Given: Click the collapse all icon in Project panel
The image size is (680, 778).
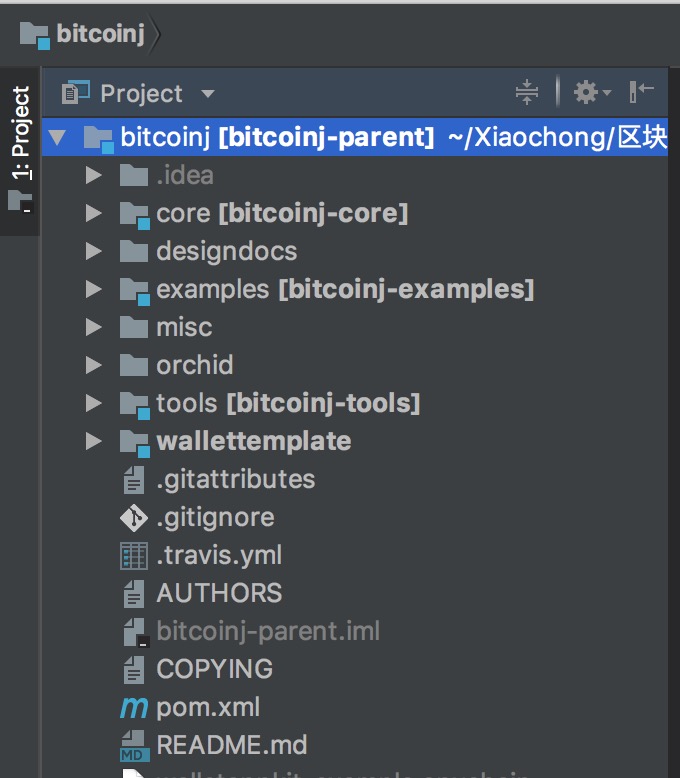Looking at the screenshot, I should click(527, 93).
